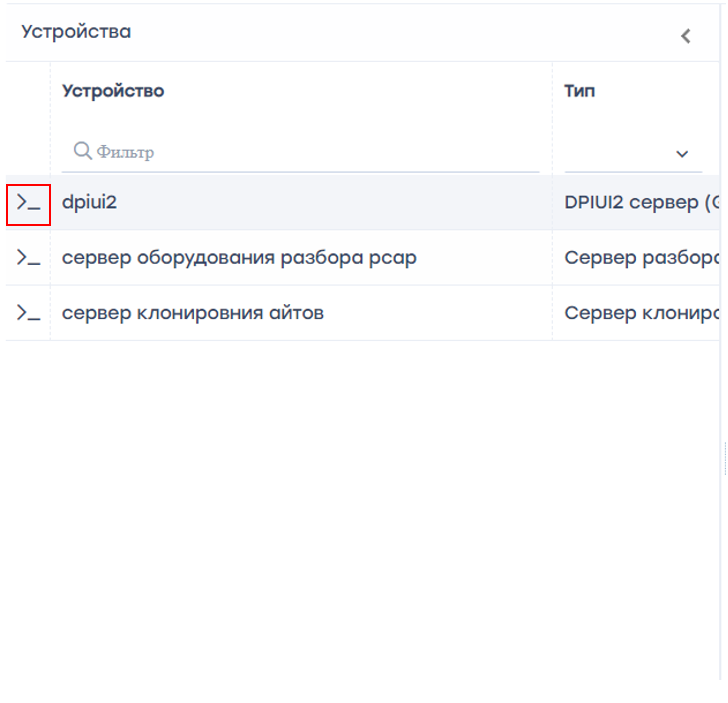This screenshot has width=728, height=703.
Task: Select the dpiui2 device name
Action: click(90, 203)
